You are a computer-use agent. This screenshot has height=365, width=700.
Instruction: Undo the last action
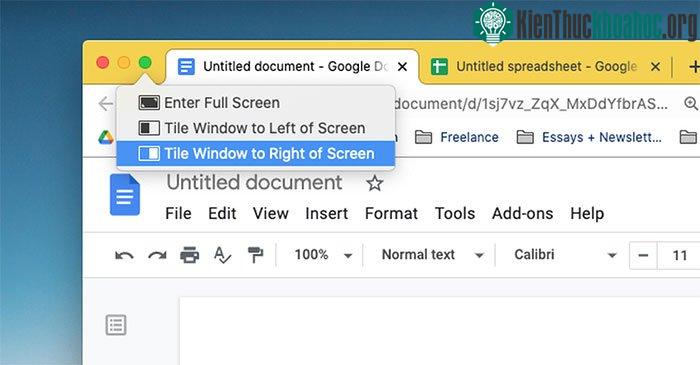tap(124, 255)
